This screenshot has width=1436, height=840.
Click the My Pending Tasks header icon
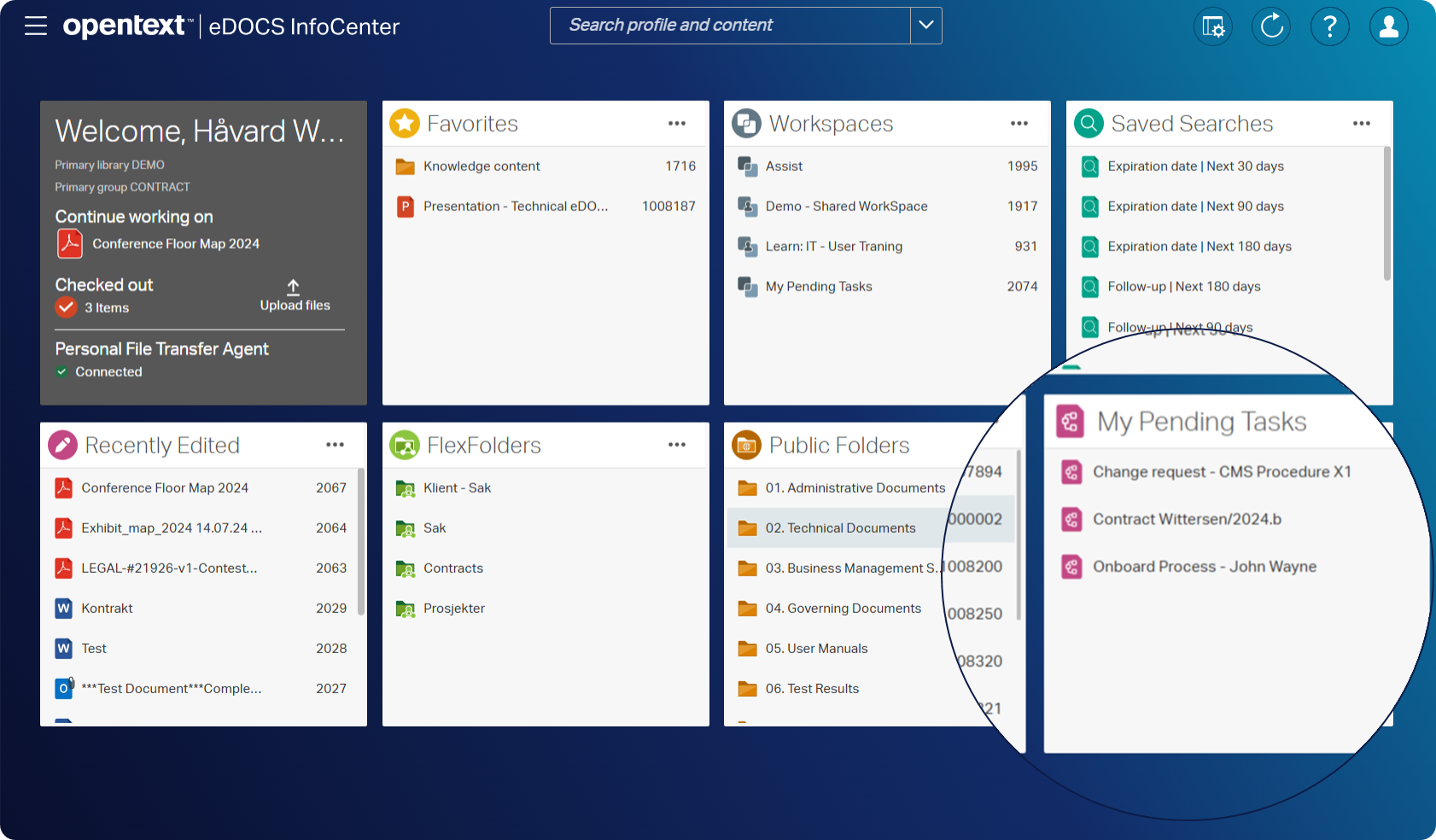pos(1071,422)
